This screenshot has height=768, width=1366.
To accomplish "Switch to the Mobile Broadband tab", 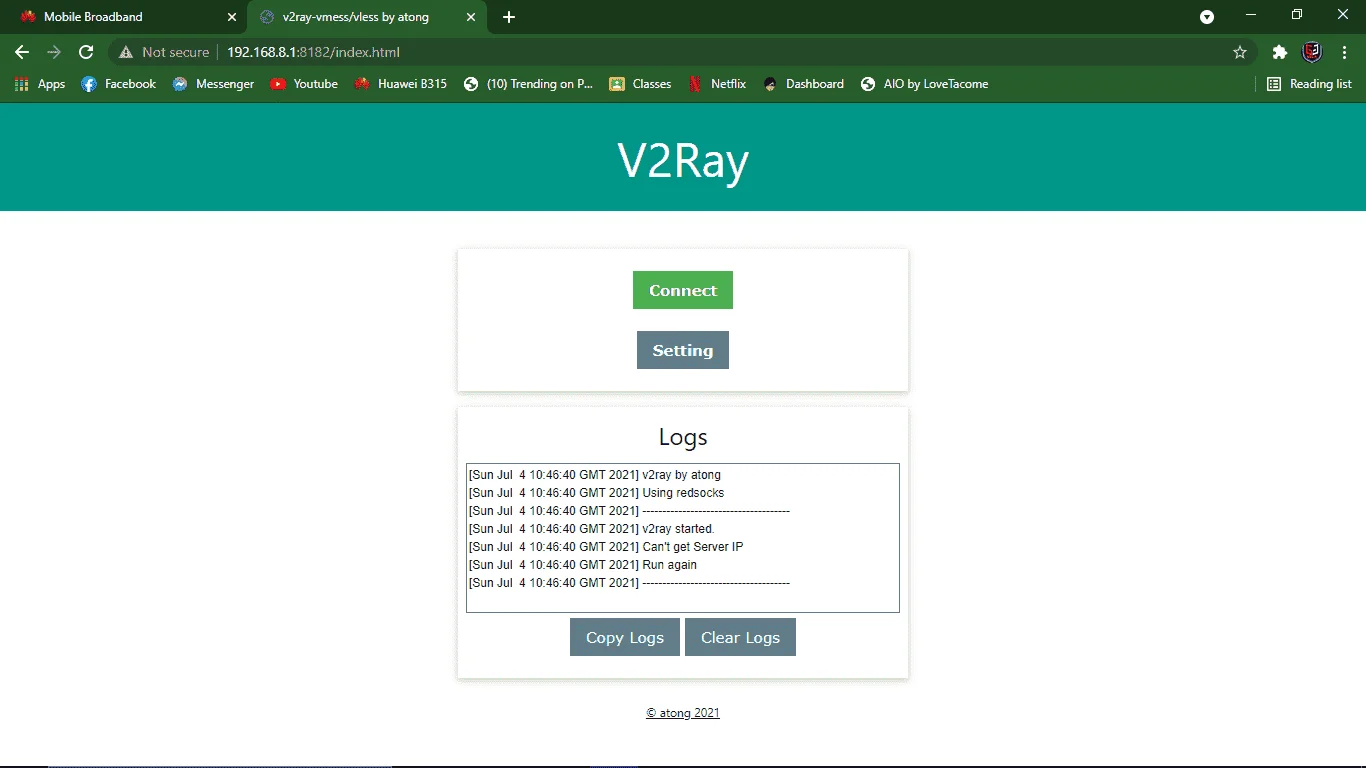I will [123, 17].
